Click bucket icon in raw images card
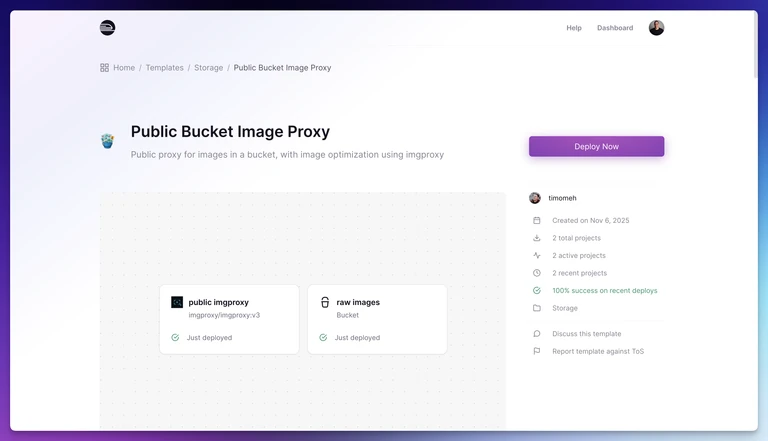The height and width of the screenshot is (441, 768). tap(325, 302)
